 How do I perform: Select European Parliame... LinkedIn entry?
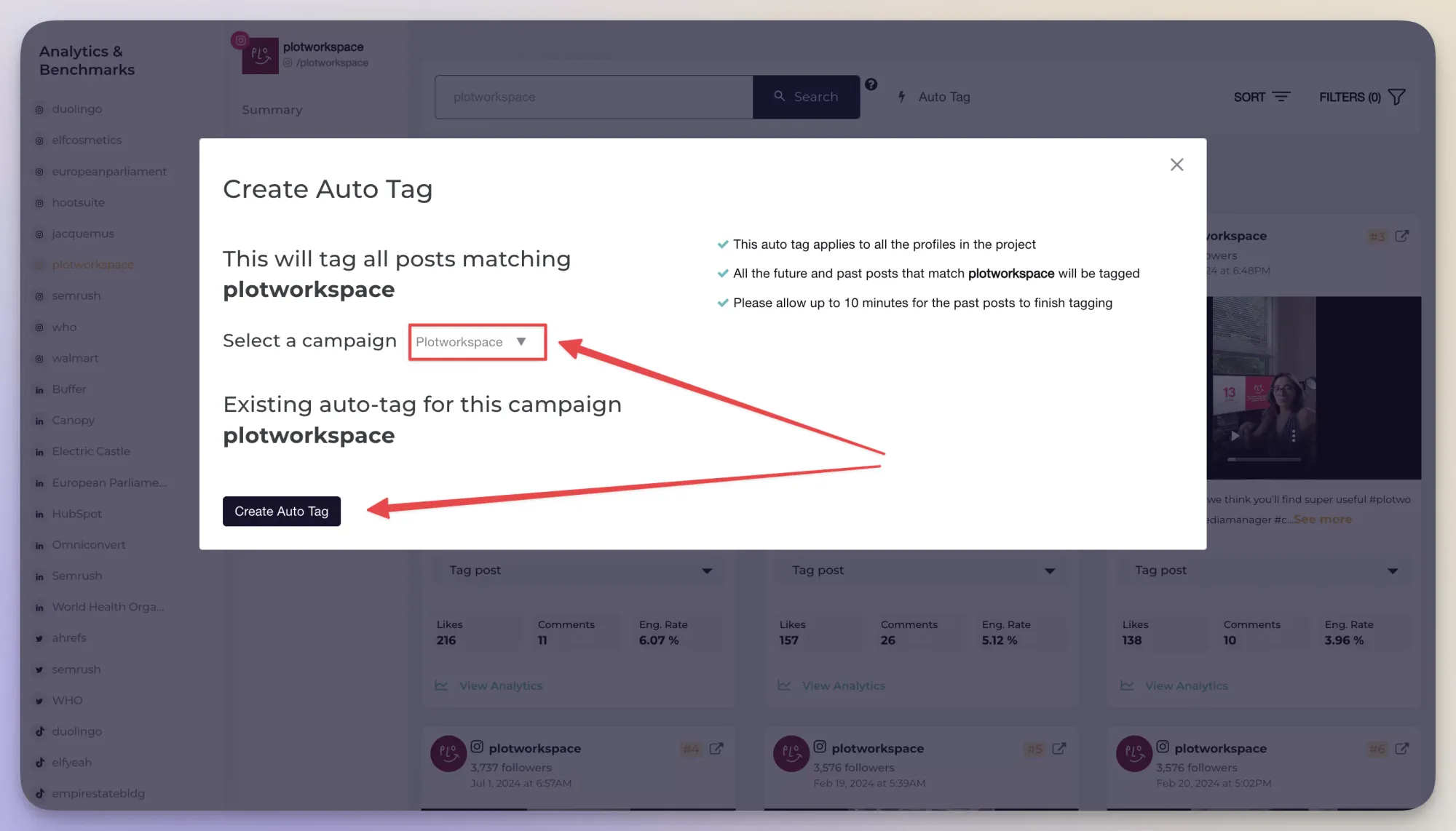pyautogui.click(x=109, y=483)
